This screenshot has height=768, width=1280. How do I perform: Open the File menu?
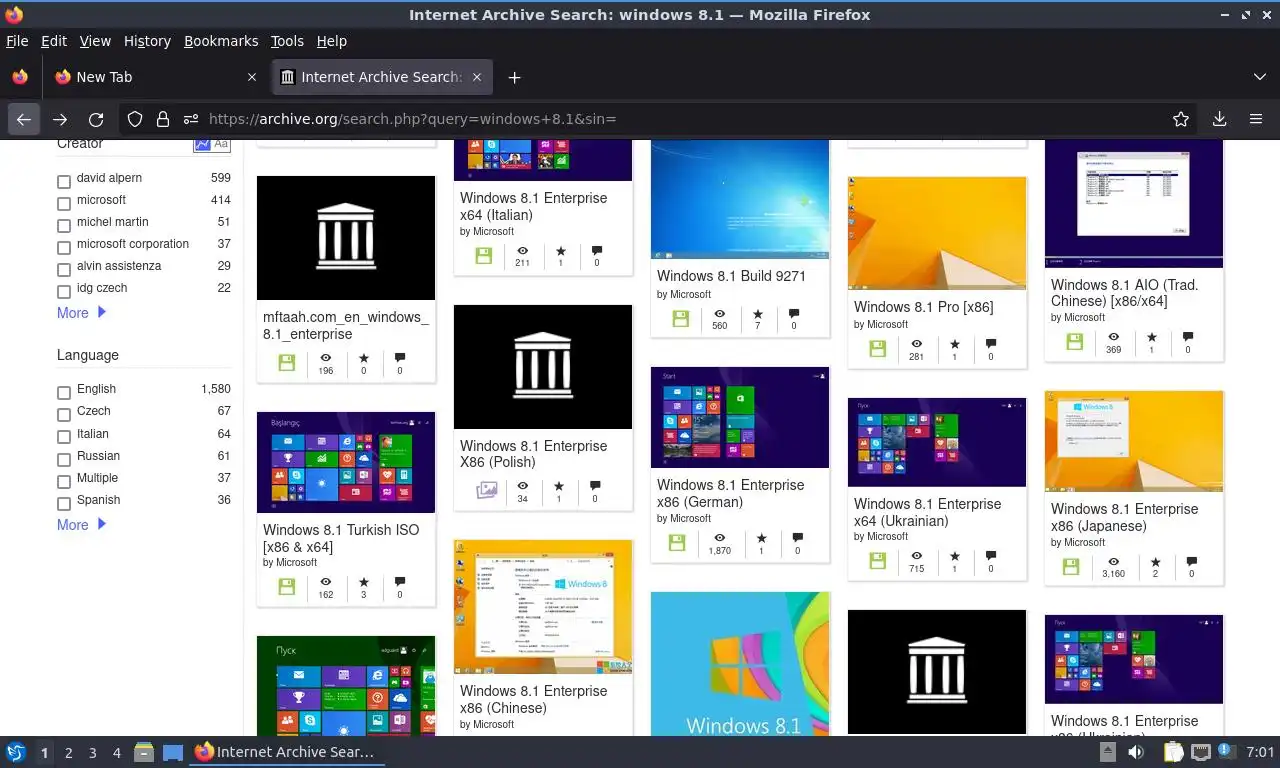point(17,41)
